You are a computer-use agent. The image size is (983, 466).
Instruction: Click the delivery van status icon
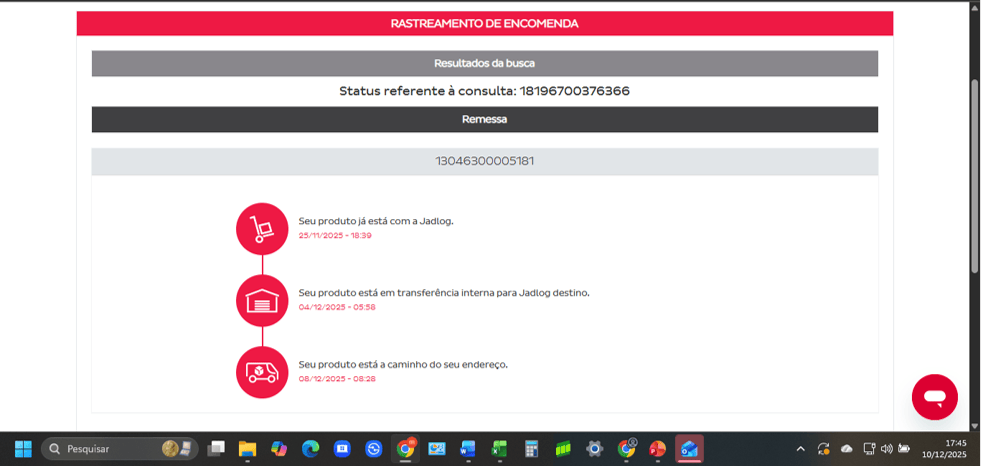[x=262, y=372]
